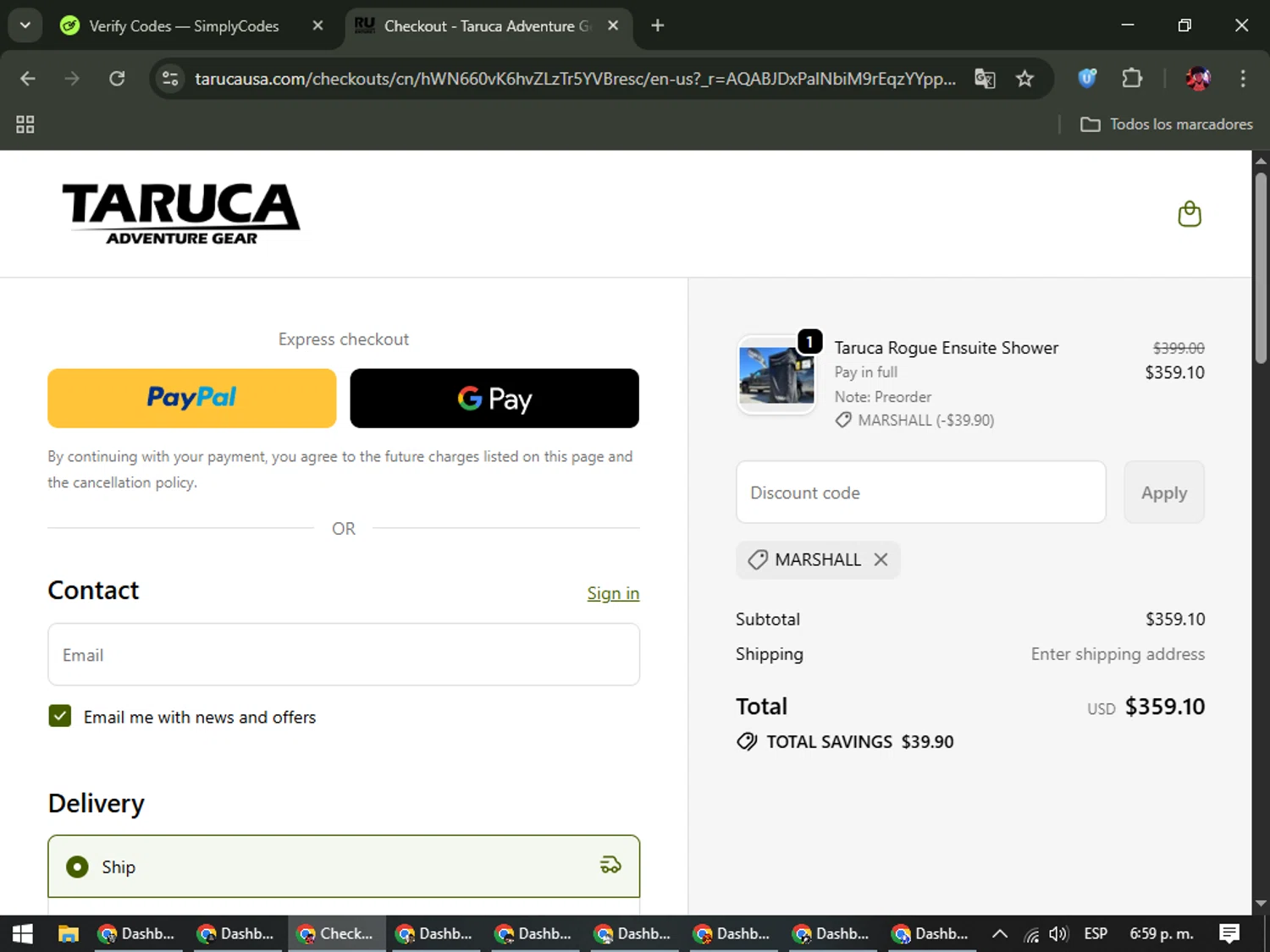Open the Chrome profile avatar
The height and width of the screenshot is (952, 1270).
point(1198,79)
